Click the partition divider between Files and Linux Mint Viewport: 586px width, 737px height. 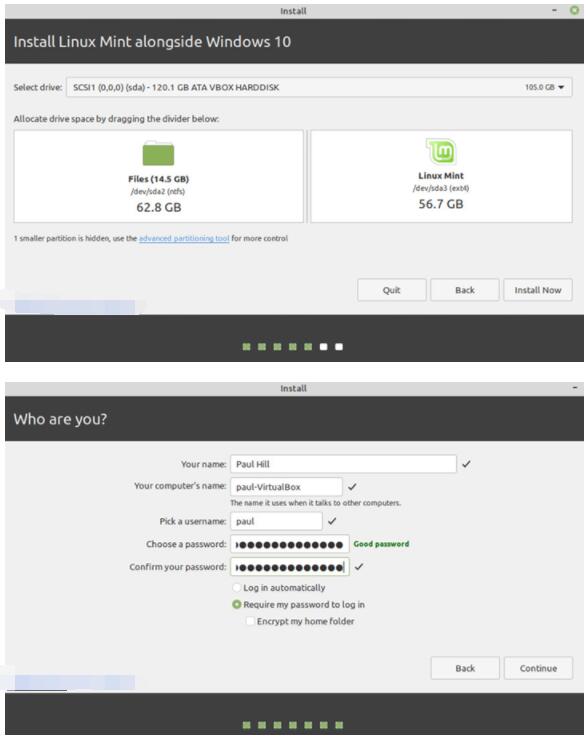coord(307,176)
